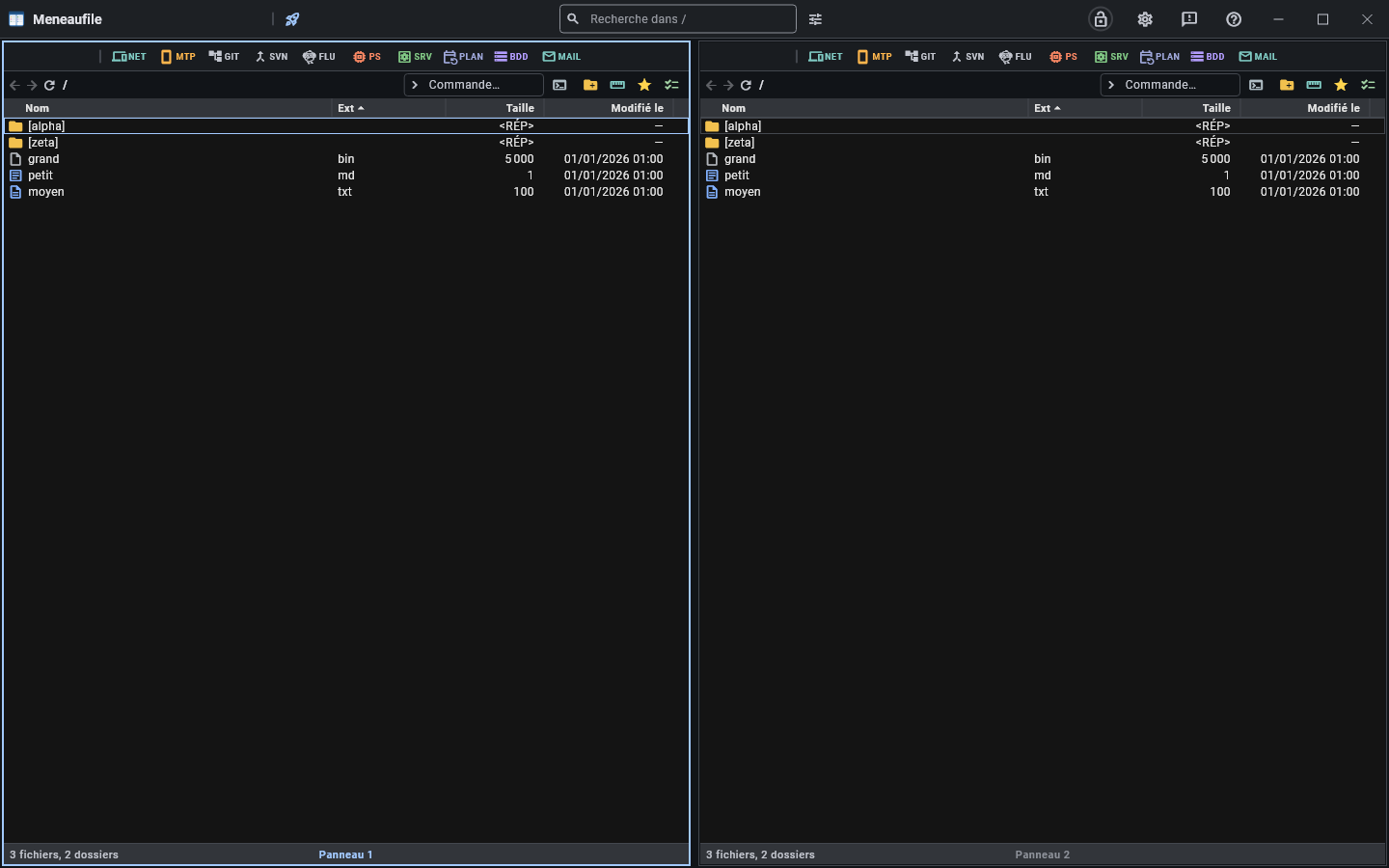Select the grand file in Panneau 2
This screenshot has height=868, width=1389.
[1043, 159]
